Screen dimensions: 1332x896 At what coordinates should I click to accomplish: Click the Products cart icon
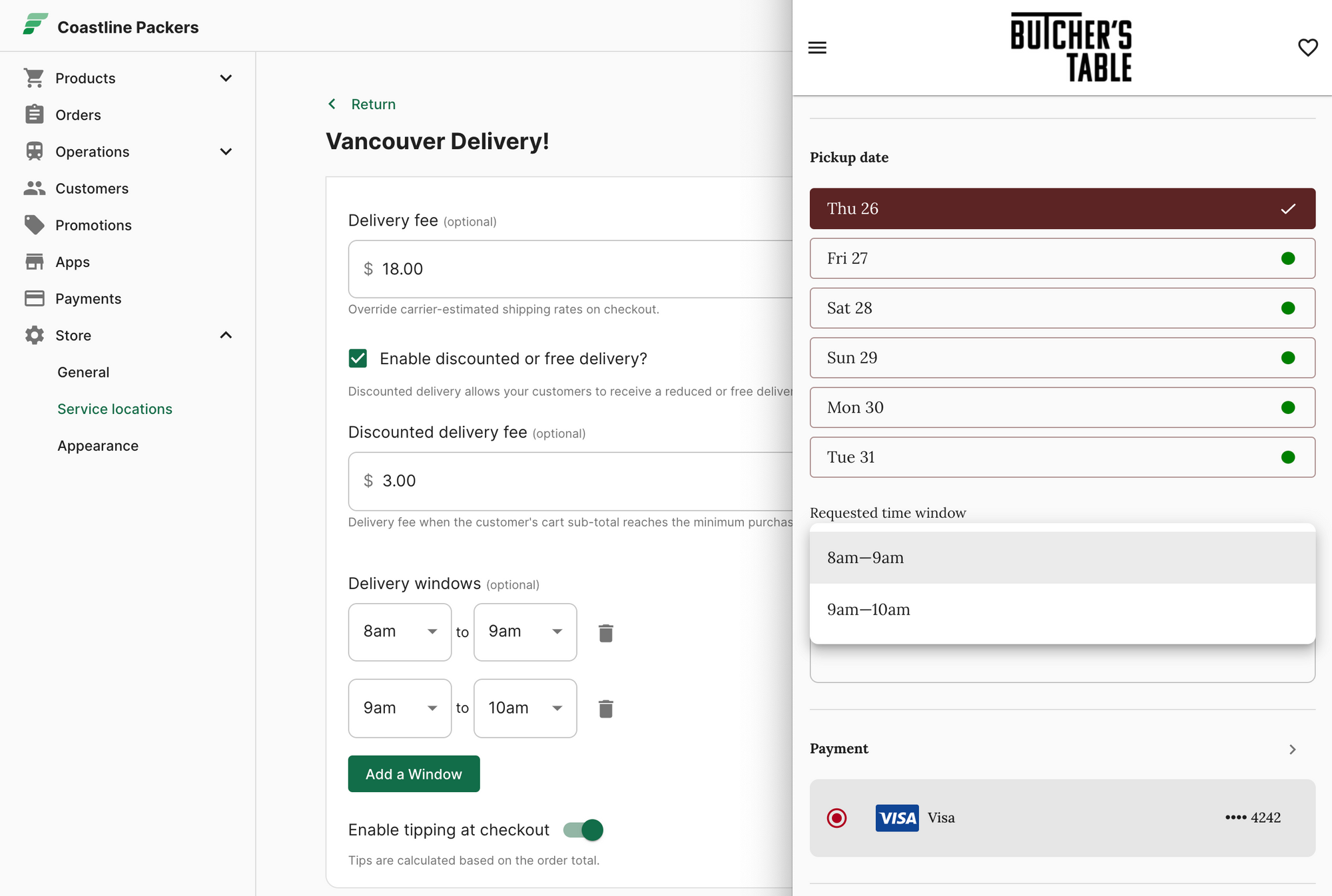tap(34, 78)
